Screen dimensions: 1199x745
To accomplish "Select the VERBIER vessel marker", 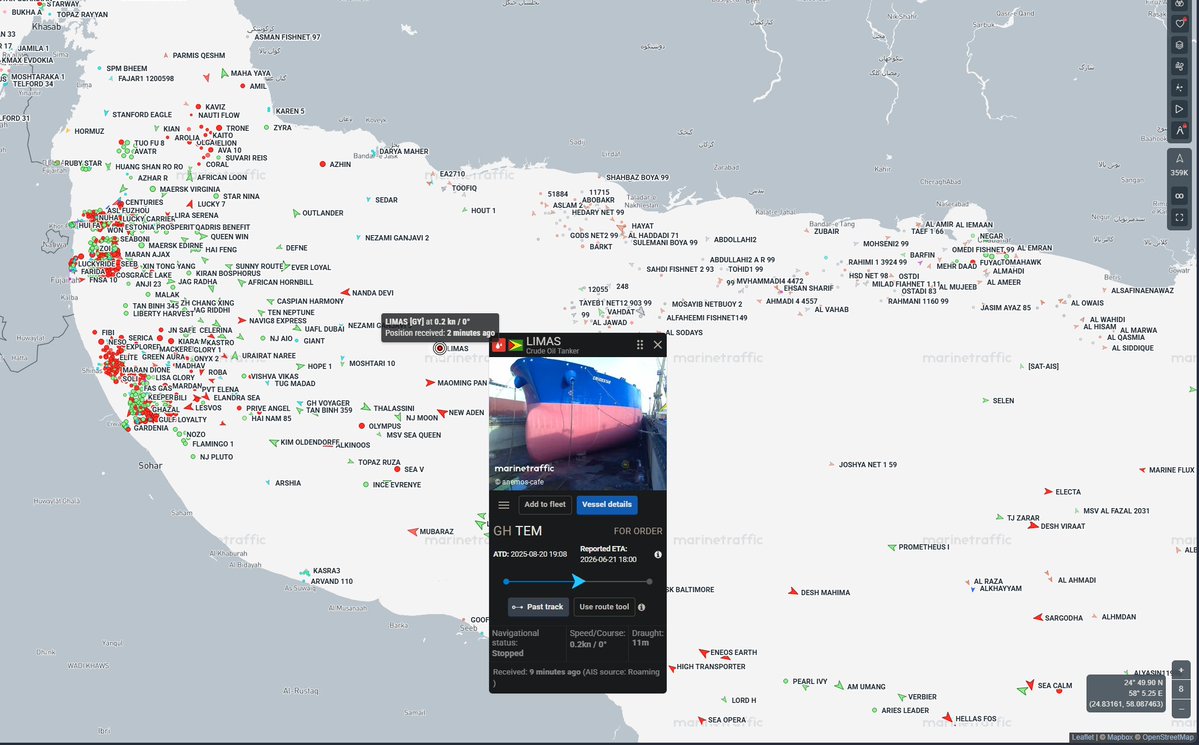I will 902,697.
